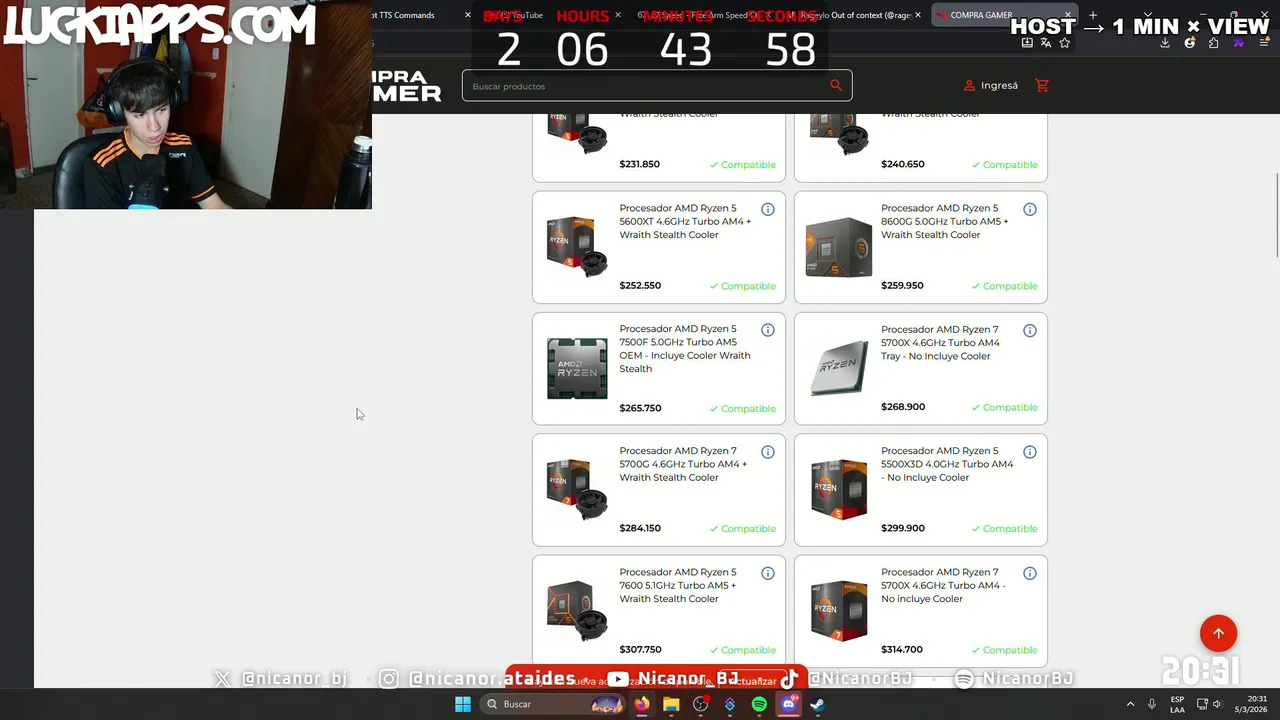Close the COMPRA GAMER tab
1280x720 pixels.
[x=1068, y=15]
